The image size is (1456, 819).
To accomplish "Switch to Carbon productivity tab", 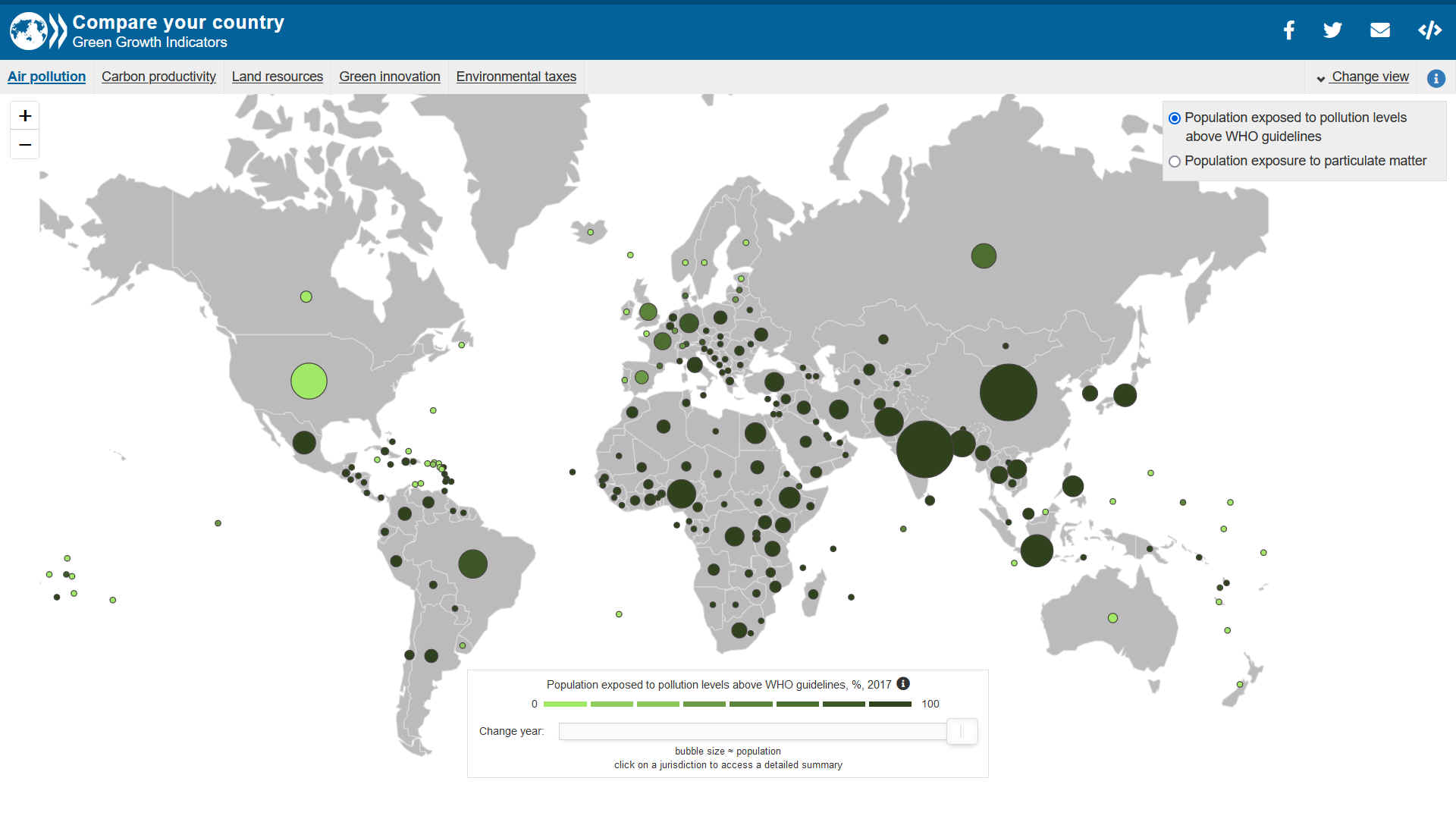I will point(158,76).
